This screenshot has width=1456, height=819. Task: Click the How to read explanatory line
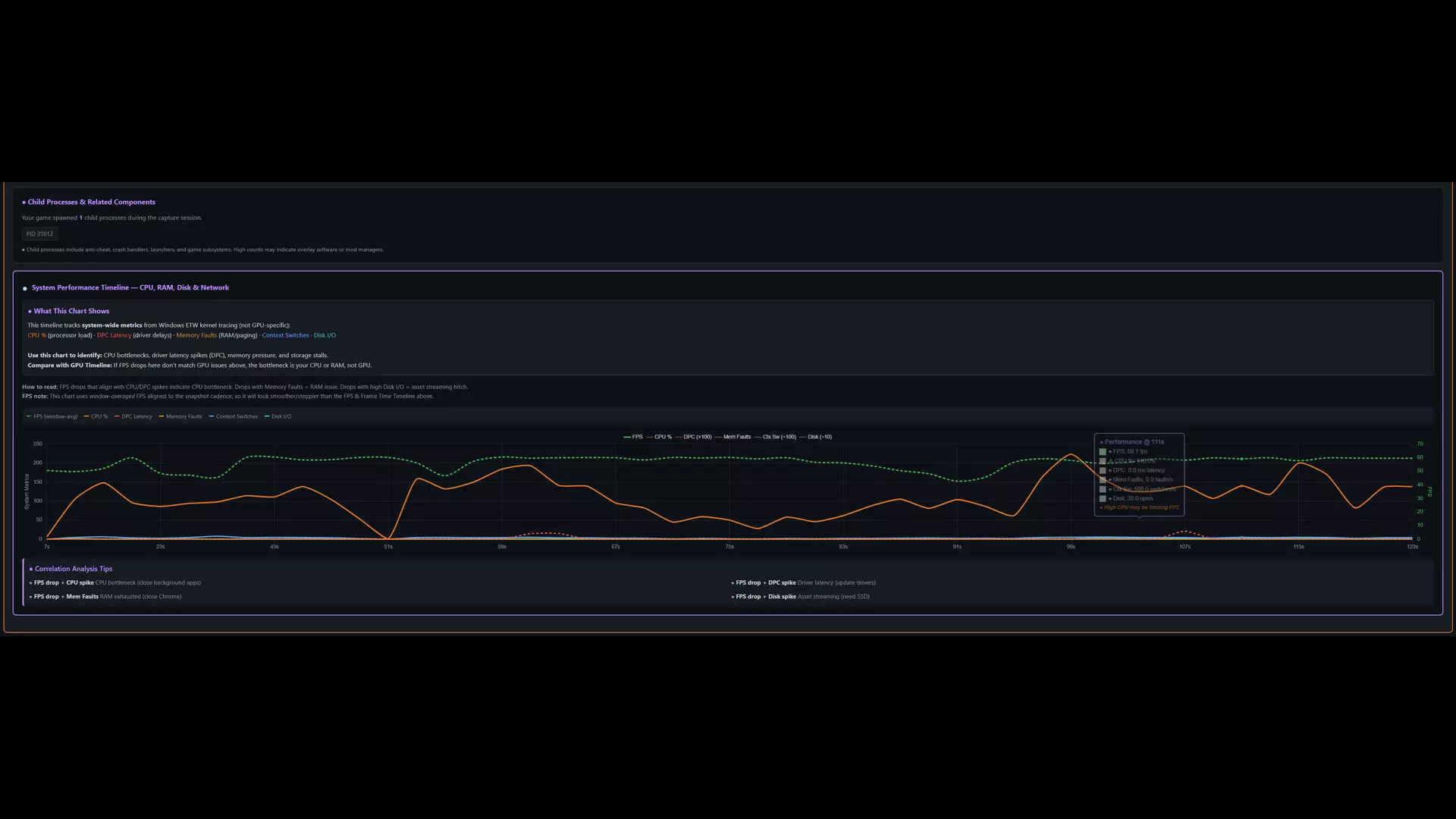[245, 387]
